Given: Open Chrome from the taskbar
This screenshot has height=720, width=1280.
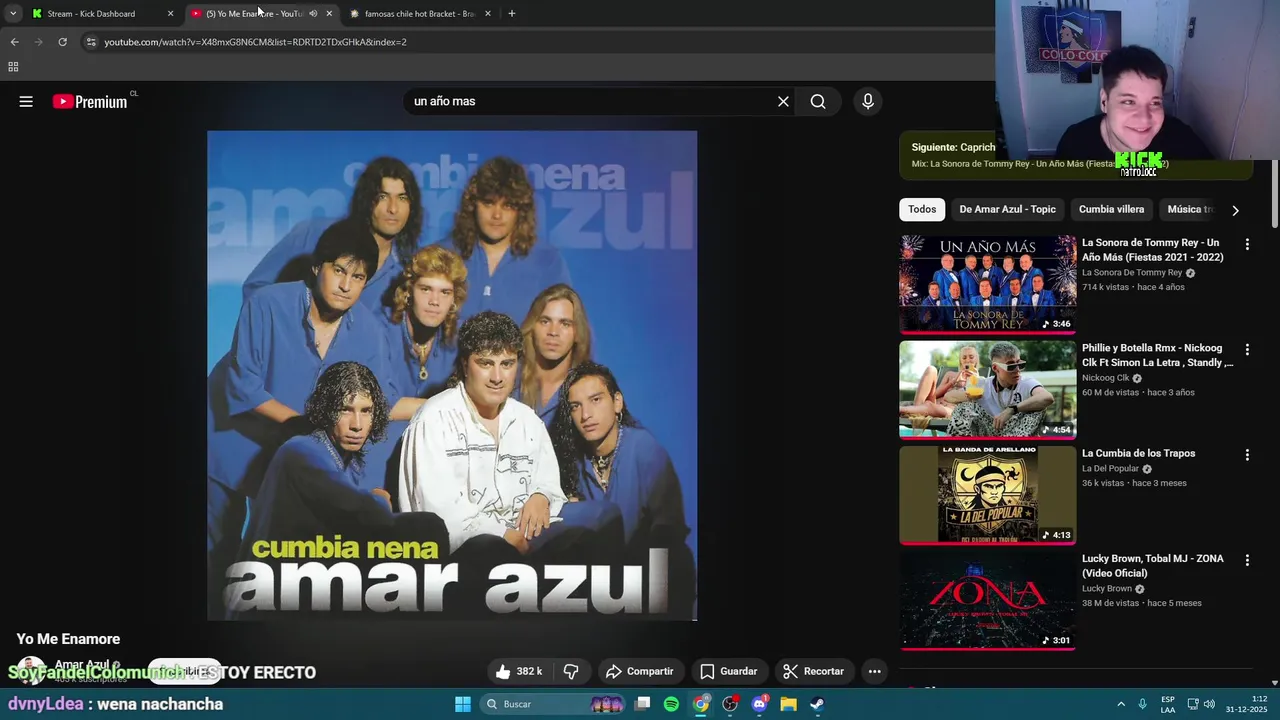Looking at the screenshot, I should pos(701,704).
